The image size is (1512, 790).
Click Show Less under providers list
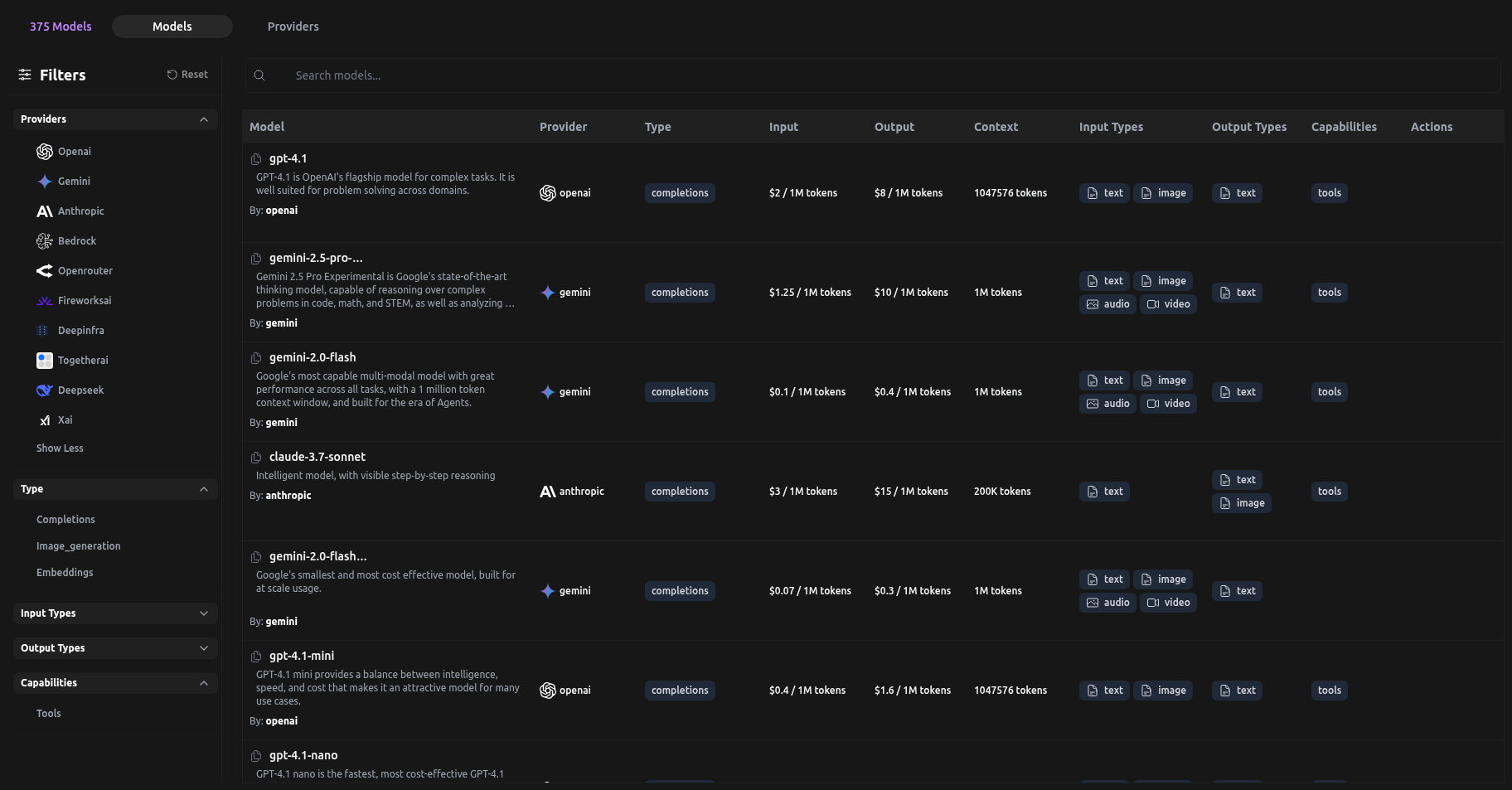click(x=60, y=448)
